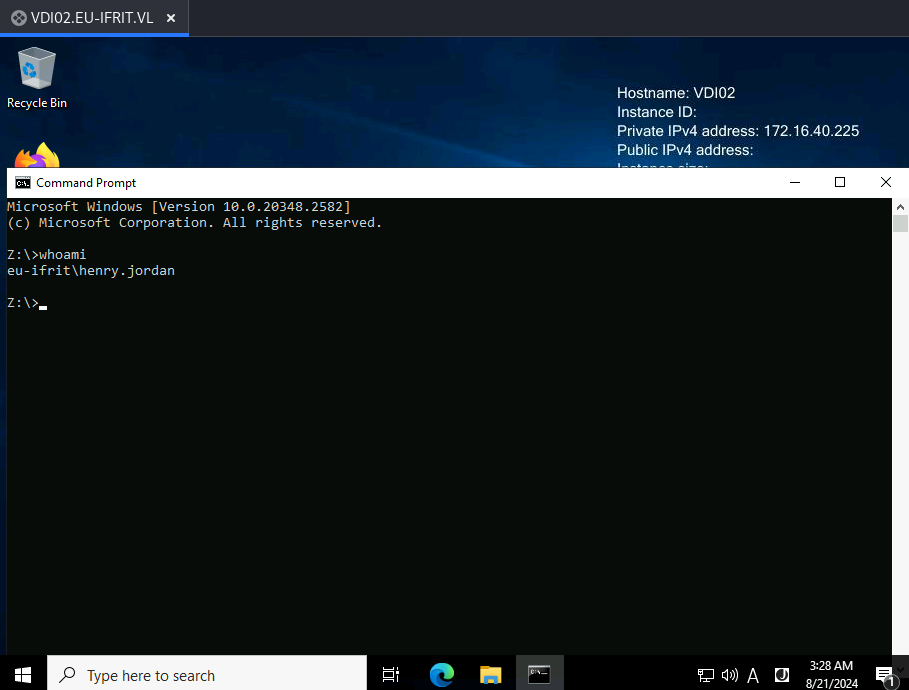This screenshot has height=690, width=909.
Task: Switch to the VDI02.EU-IFRIT.VL tab
Action: (x=92, y=18)
